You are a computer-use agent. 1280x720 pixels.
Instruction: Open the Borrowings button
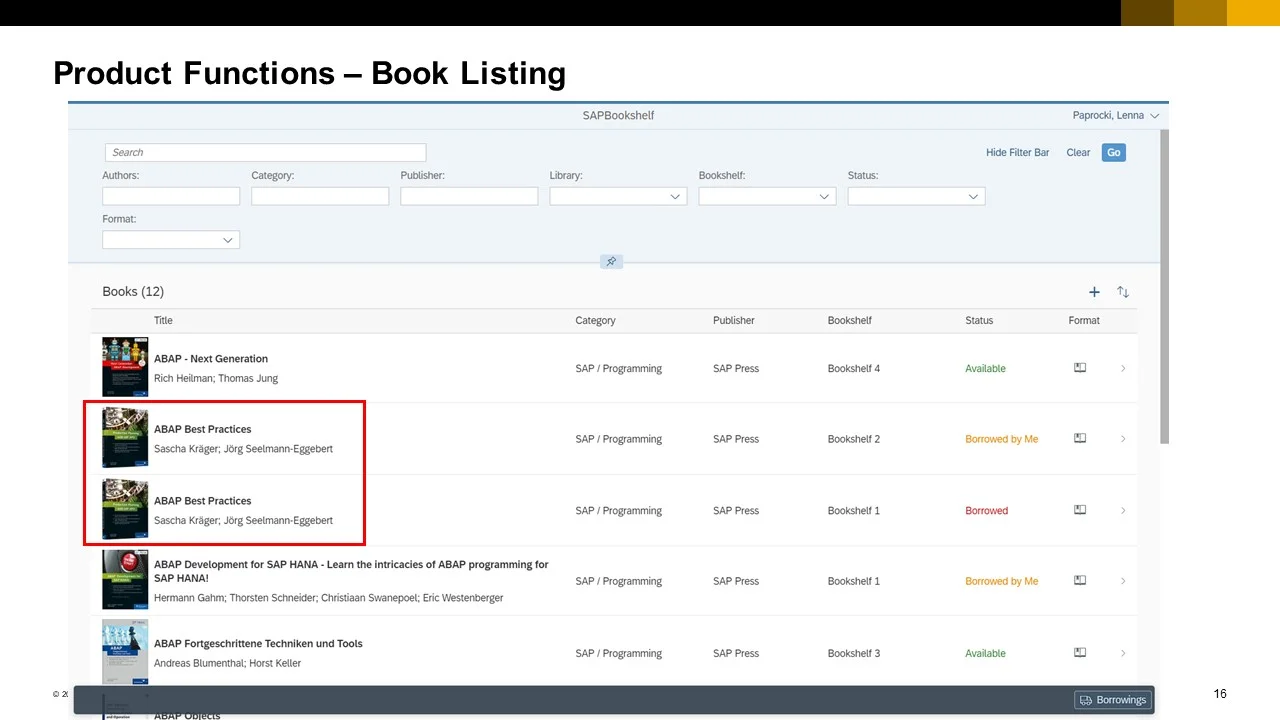[1113, 700]
